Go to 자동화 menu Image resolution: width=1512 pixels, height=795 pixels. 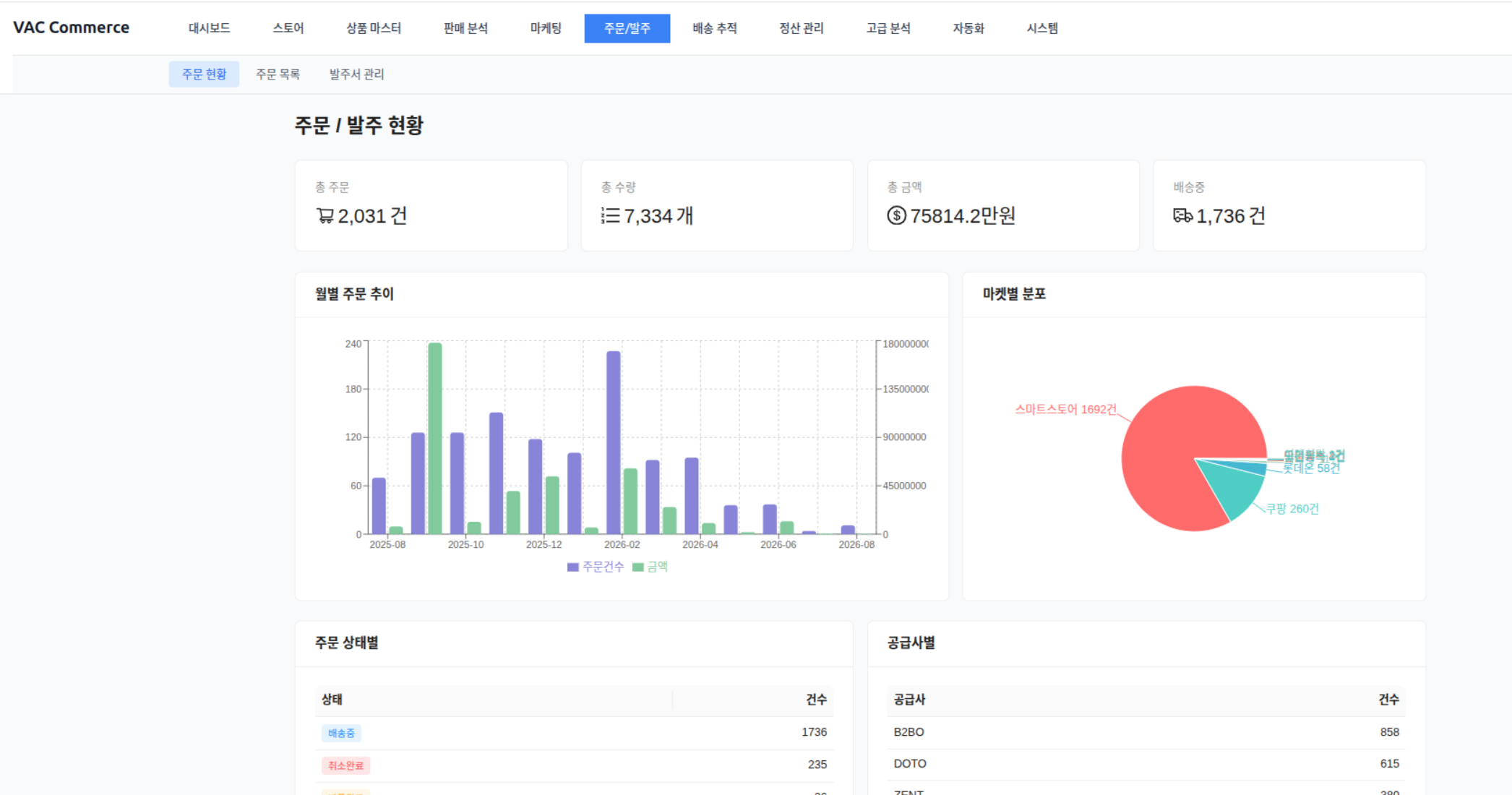(x=968, y=28)
